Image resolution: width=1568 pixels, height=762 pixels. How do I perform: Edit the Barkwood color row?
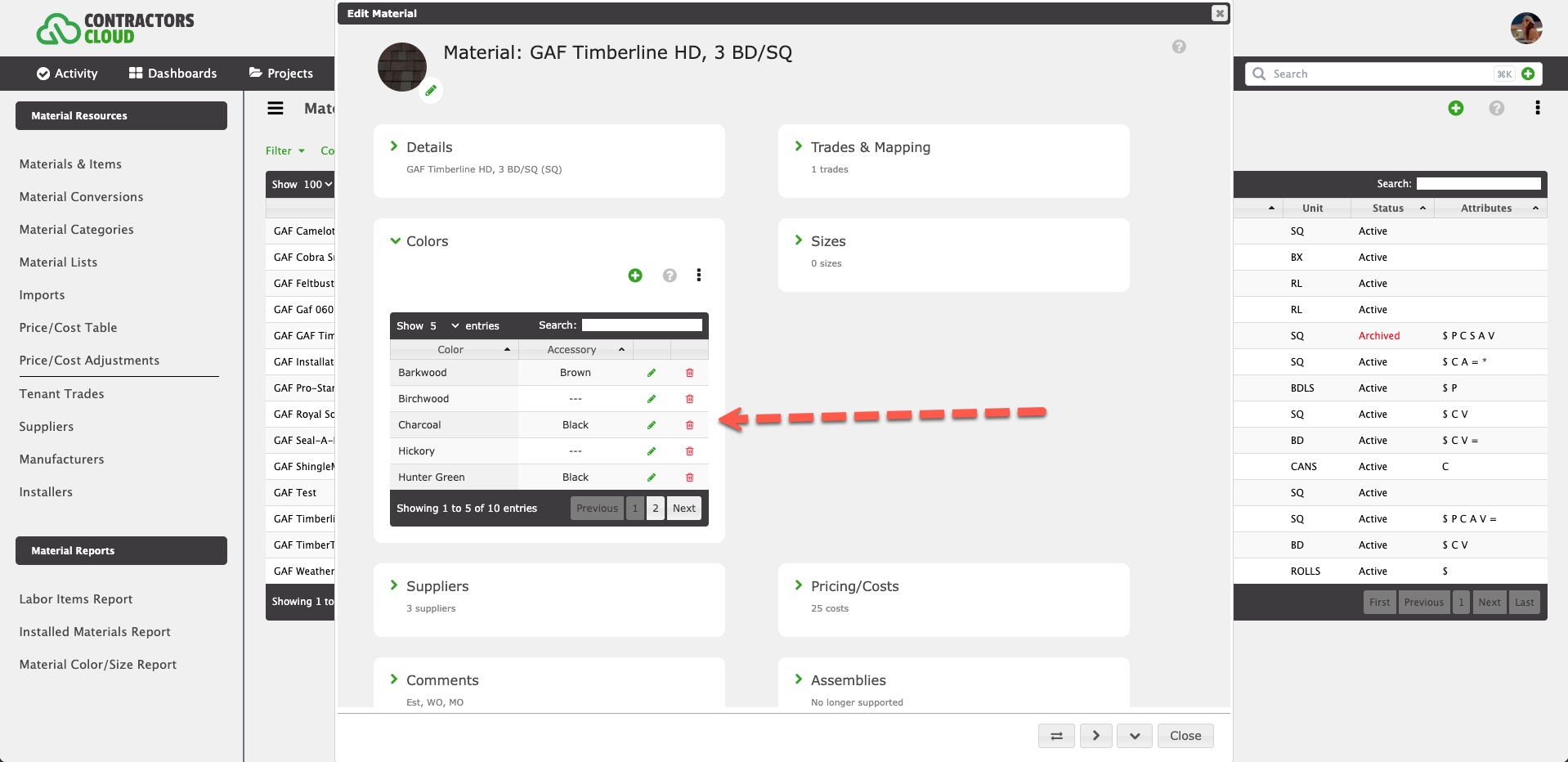pos(652,373)
